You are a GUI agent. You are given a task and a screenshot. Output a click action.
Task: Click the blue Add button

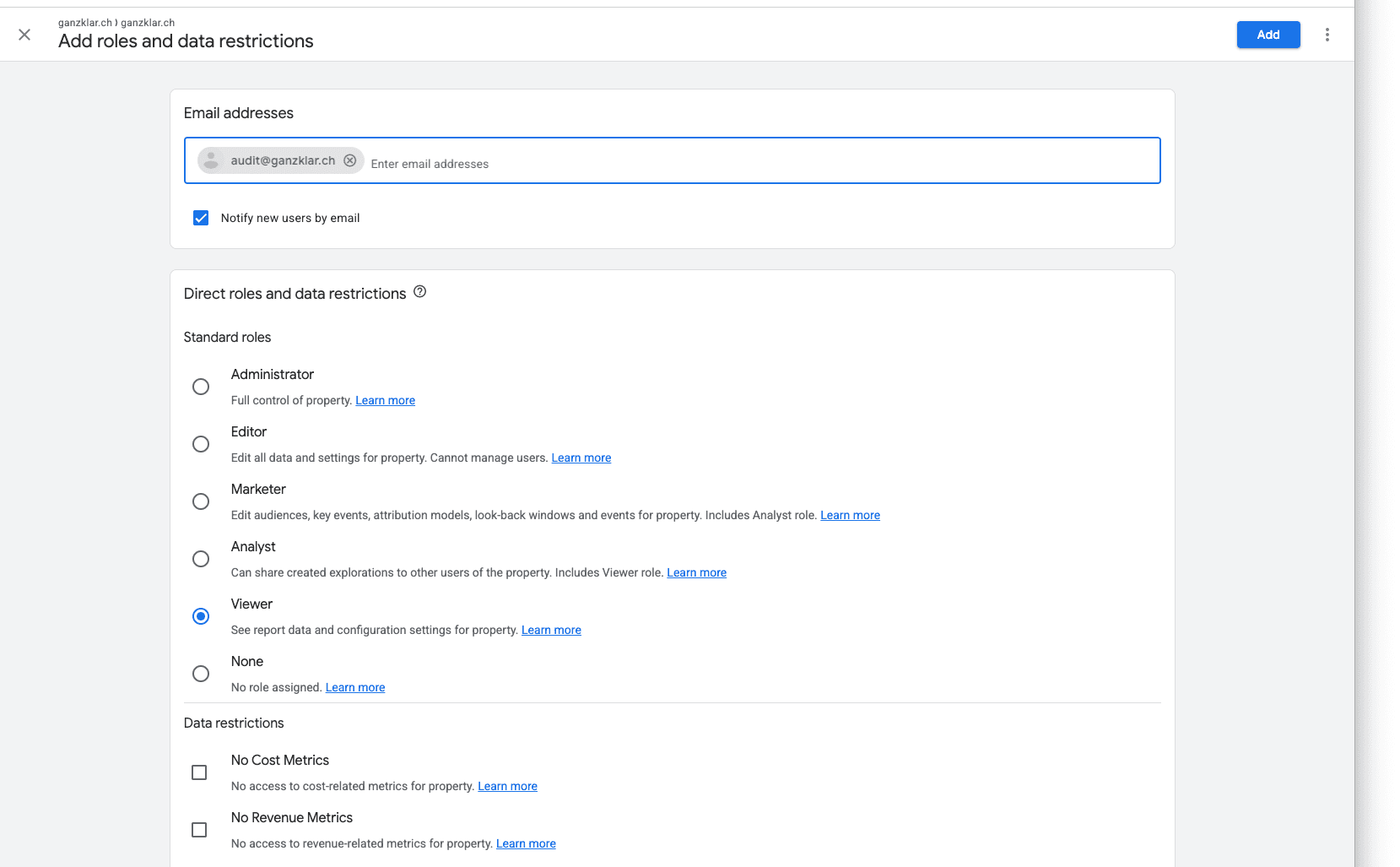tap(1268, 35)
